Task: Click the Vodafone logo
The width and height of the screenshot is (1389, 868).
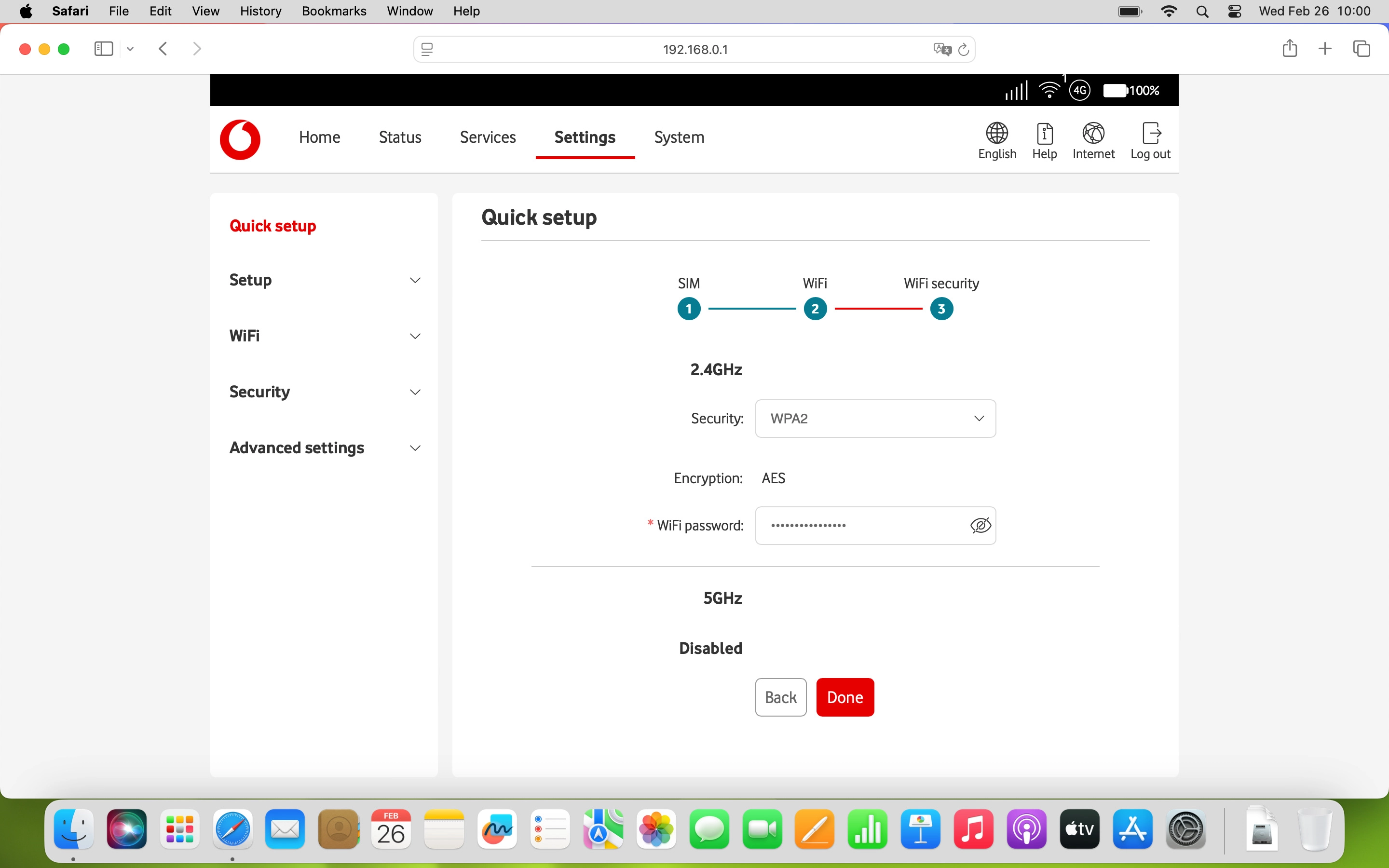Action: pyautogui.click(x=240, y=139)
